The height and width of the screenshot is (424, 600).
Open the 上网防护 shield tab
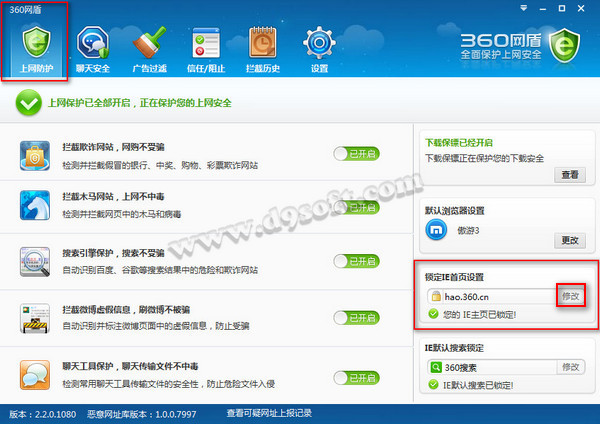pyautogui.click(x=36, y=49)
